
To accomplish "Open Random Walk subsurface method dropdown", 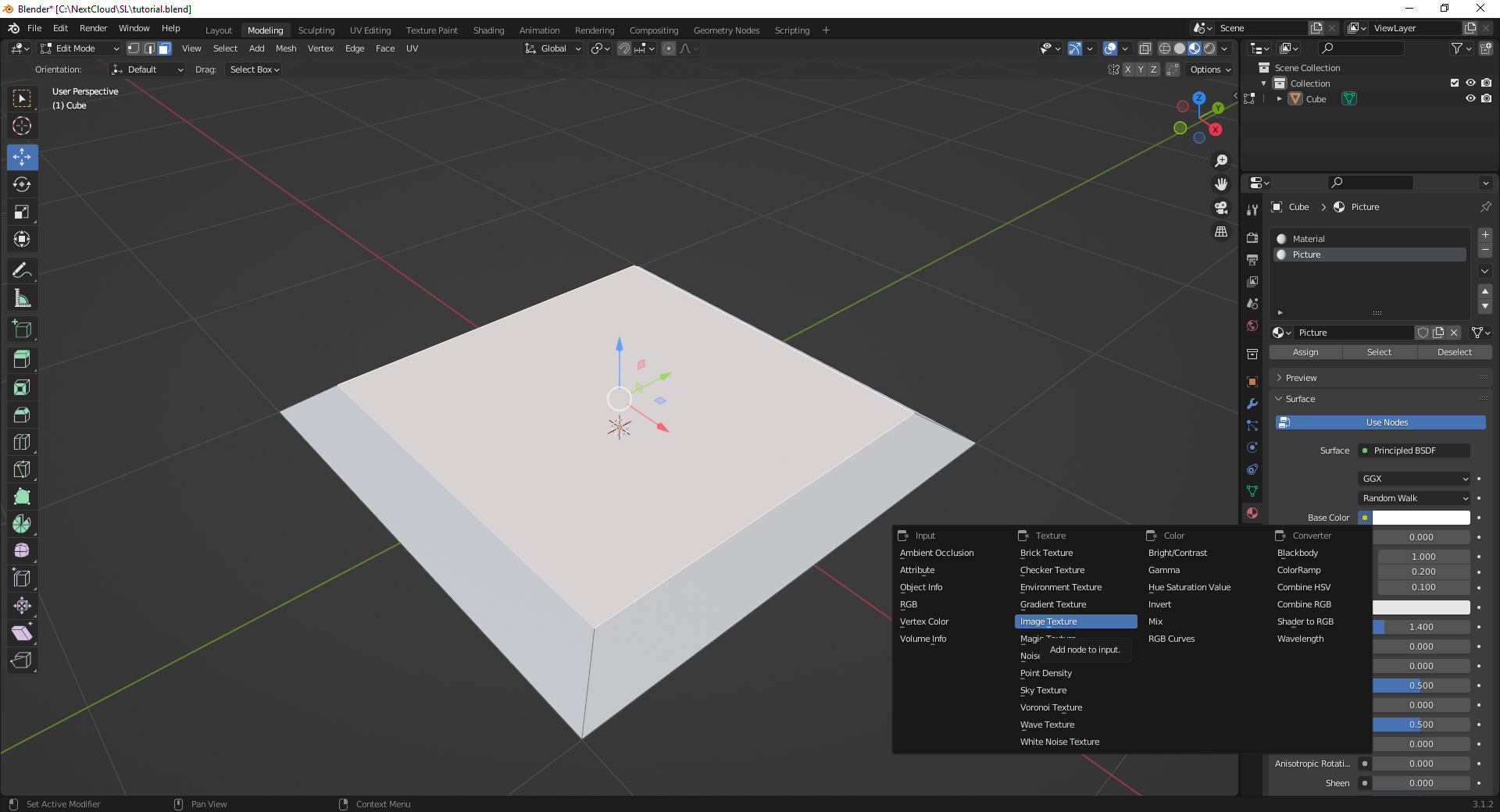I will (1415, 498).
